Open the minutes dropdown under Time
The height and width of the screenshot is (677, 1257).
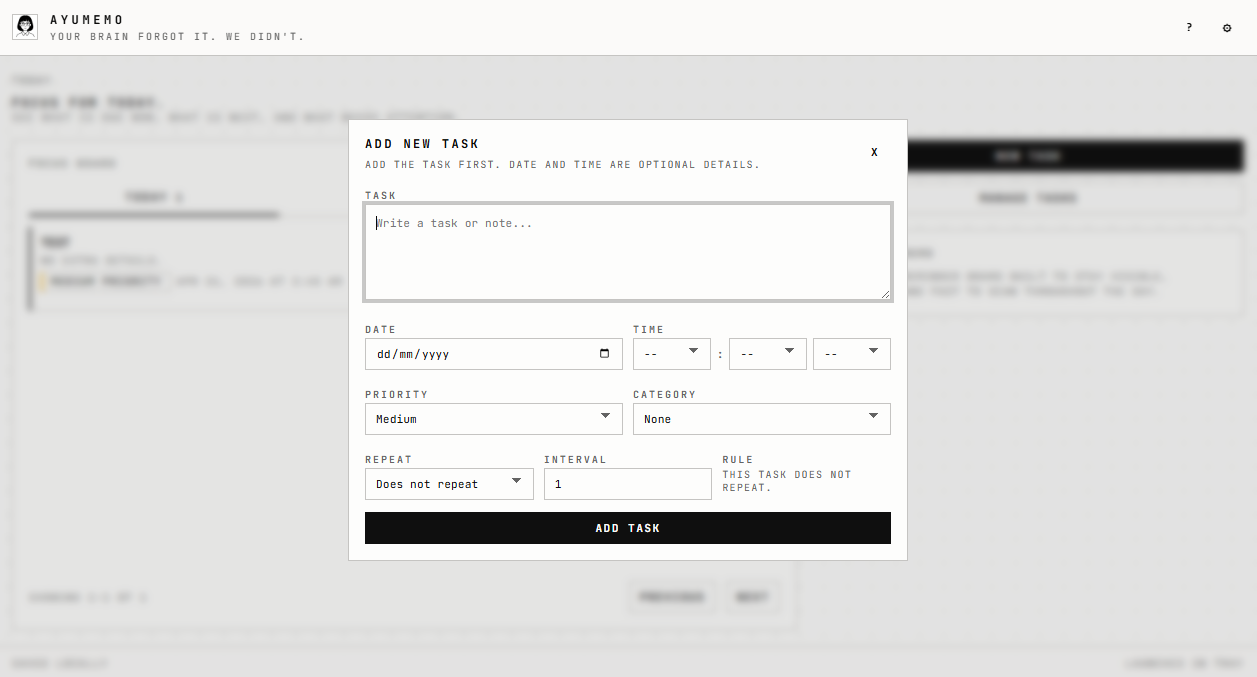767,353
